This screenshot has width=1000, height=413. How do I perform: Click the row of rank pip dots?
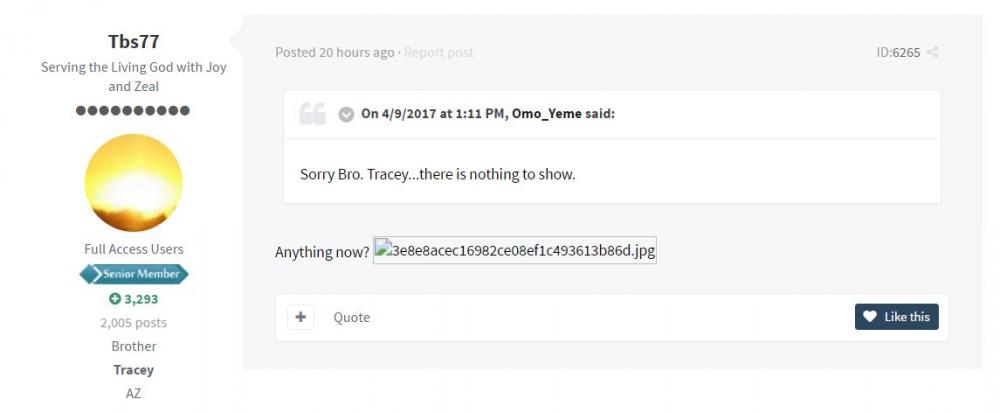(133, 110)
